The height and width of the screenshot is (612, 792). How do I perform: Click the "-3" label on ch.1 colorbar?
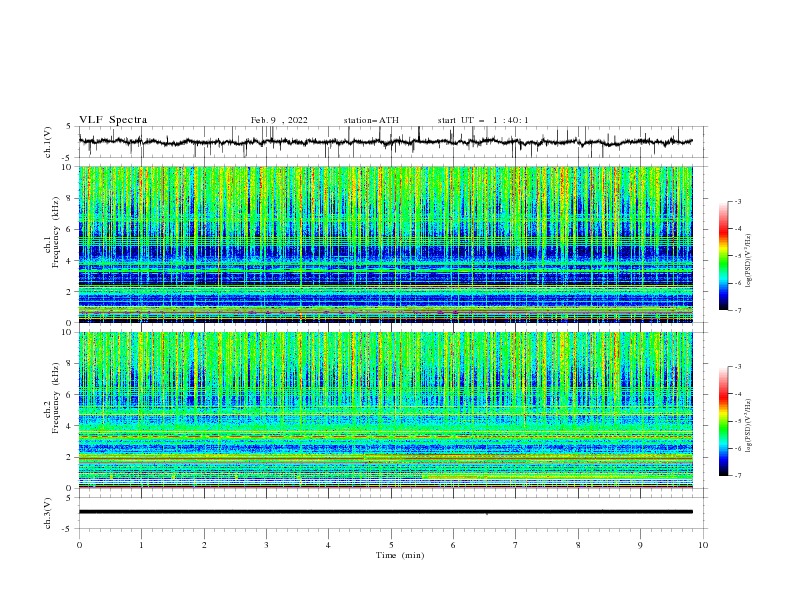click(x=738, y=201)
